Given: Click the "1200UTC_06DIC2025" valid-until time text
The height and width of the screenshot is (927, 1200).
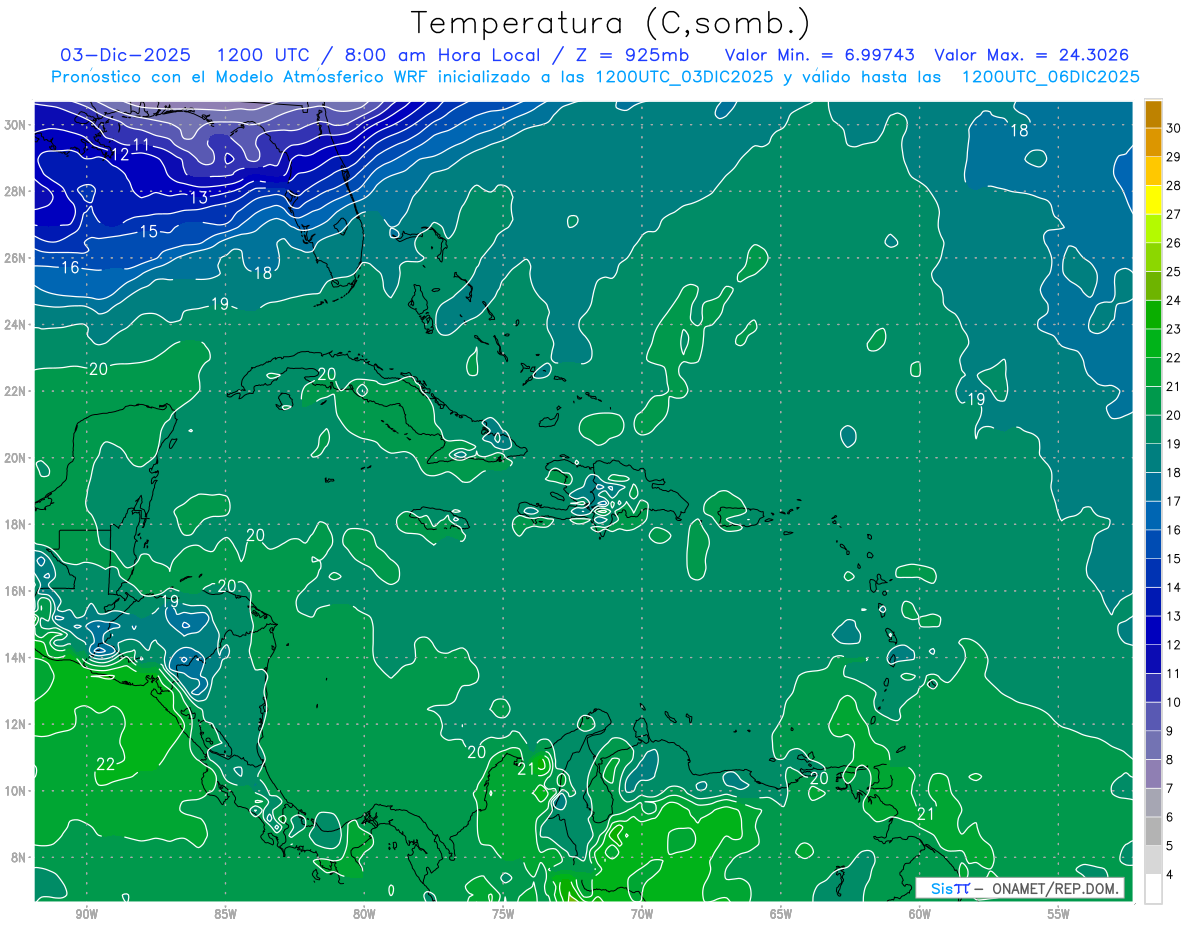Looking at the screenshot, I should (x=1050, y=77).
